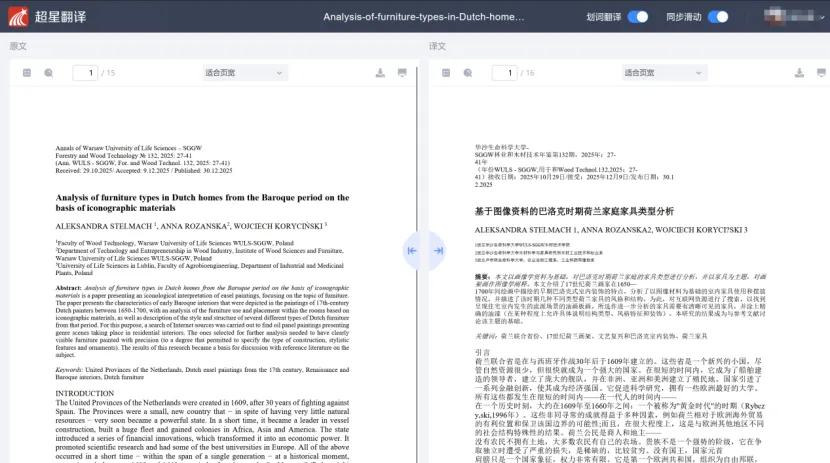The height and width of the screenshot is (463, 830).
Task: Click print icon in original panel
Action: [x=402, y=73]
